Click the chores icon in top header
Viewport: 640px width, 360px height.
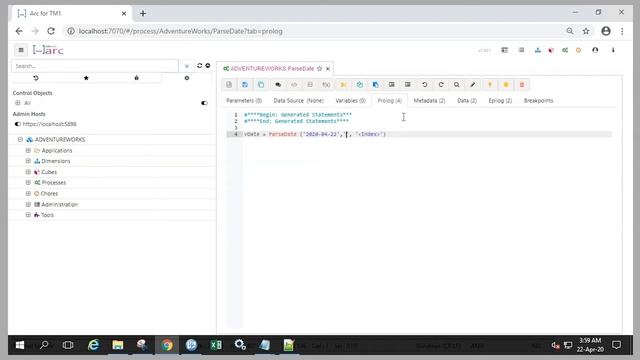tap(578, 50)
